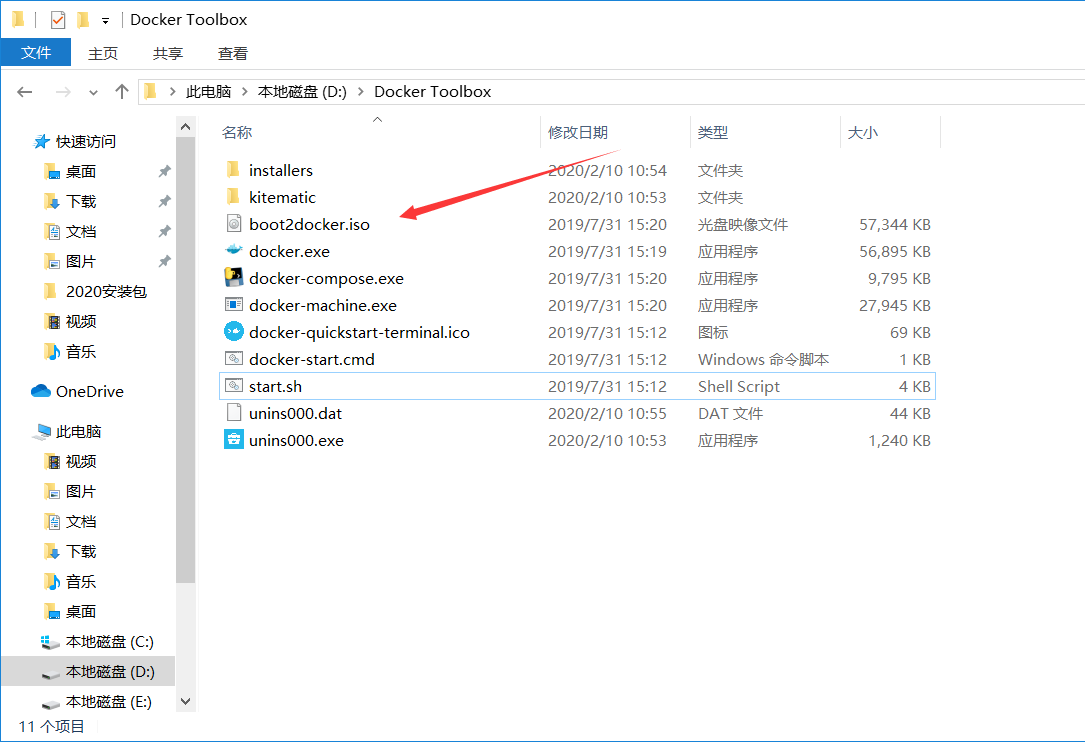Open 桌面 under 此电脑 in navigation pane
Viewport: 1085px width, 742px height.
[x=81, y=612]
